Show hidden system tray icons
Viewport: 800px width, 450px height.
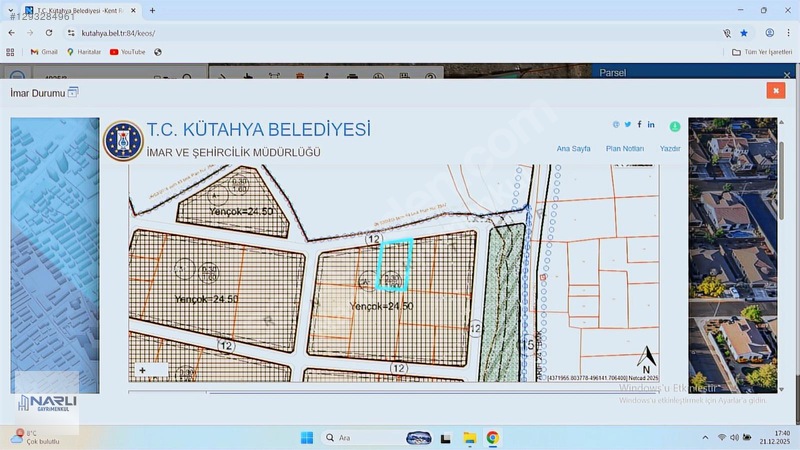click(705, 438)
